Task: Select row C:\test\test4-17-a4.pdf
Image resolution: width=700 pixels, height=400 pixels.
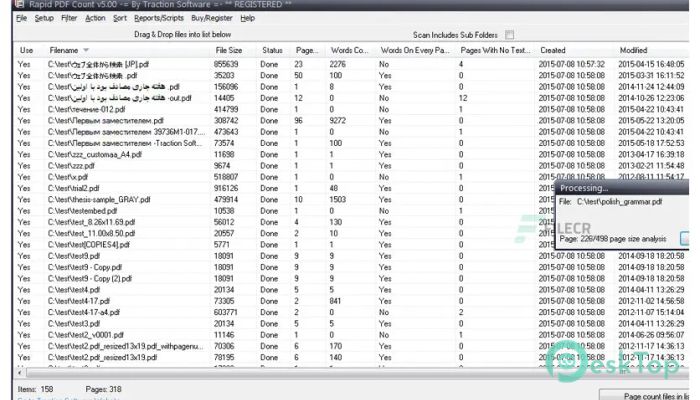Action: (352, 312)
